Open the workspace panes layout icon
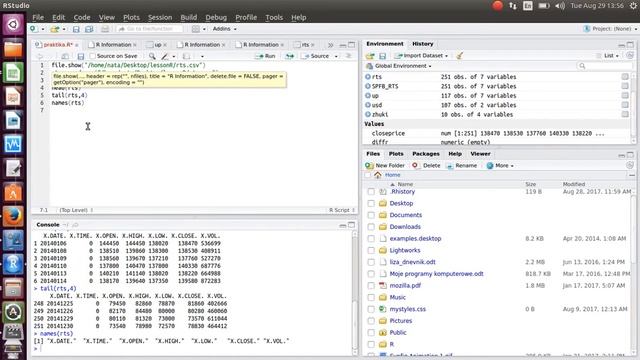Image resolution: width=640 pixels, height=360 pixels. [196, 29]
